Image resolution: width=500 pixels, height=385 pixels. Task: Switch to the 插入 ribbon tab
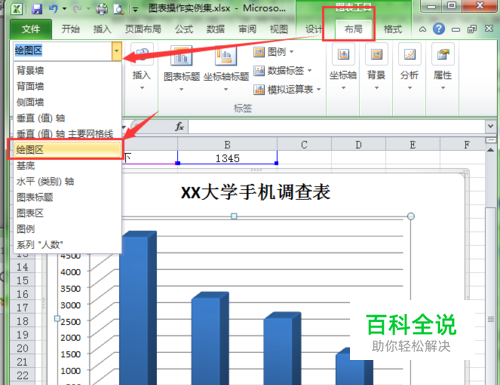[x=102, y=29]
